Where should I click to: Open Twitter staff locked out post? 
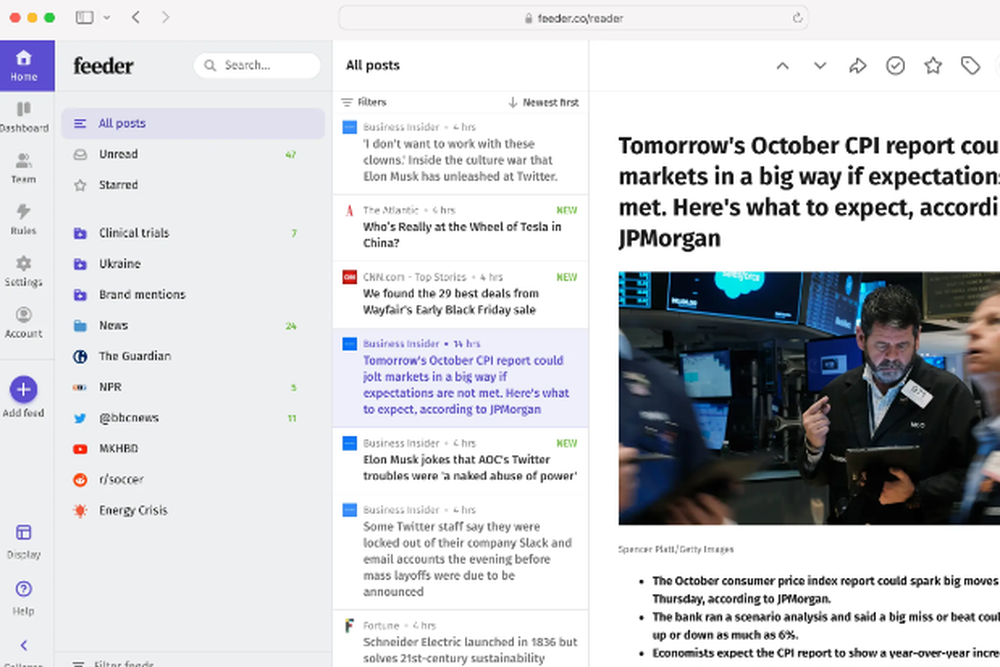pos(460,552)
